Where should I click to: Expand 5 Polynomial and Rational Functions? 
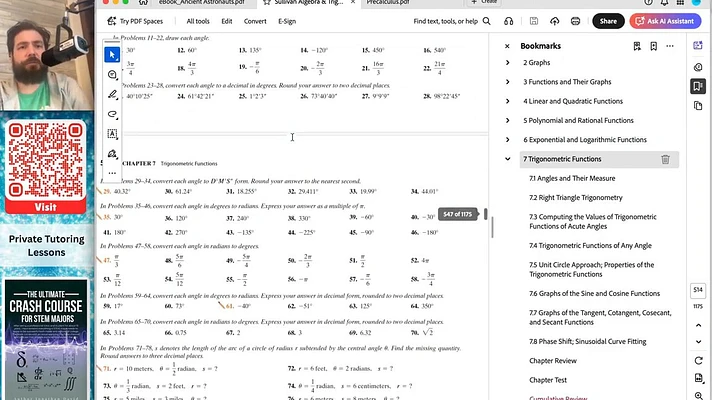tap(508, 120)
